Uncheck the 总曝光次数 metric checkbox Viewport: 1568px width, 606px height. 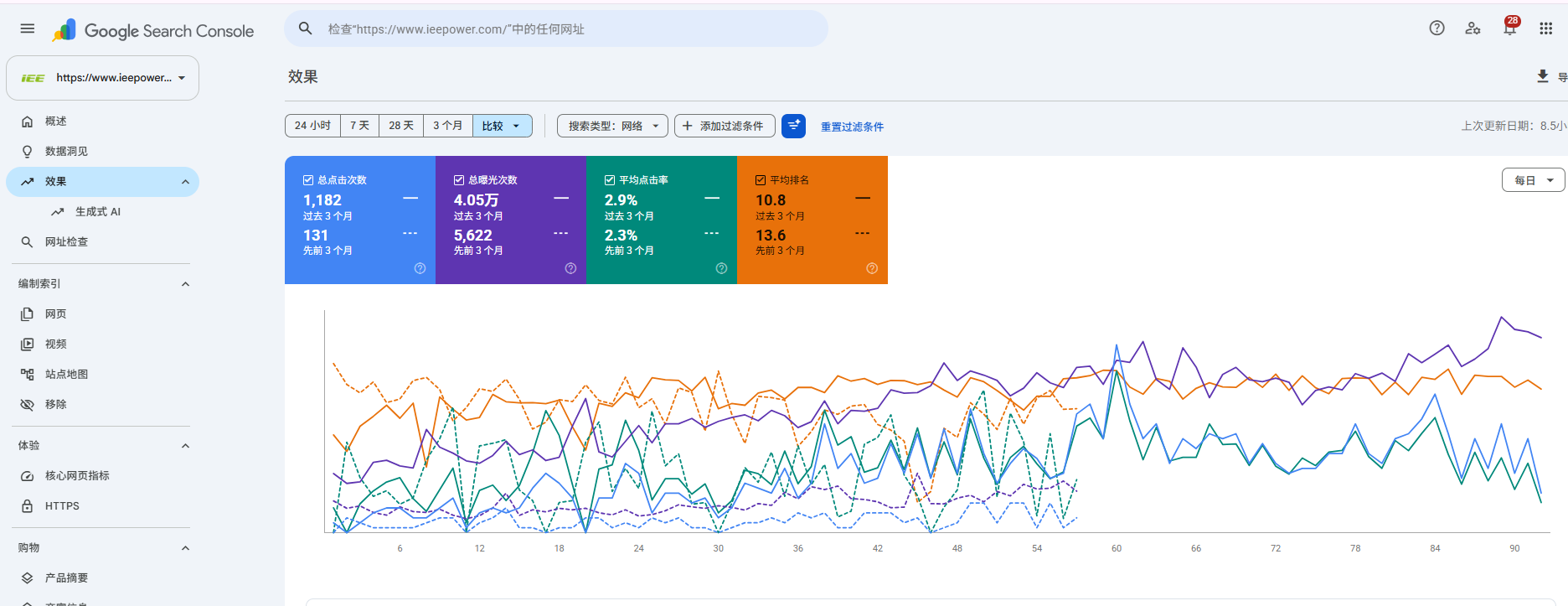point(459,180)
